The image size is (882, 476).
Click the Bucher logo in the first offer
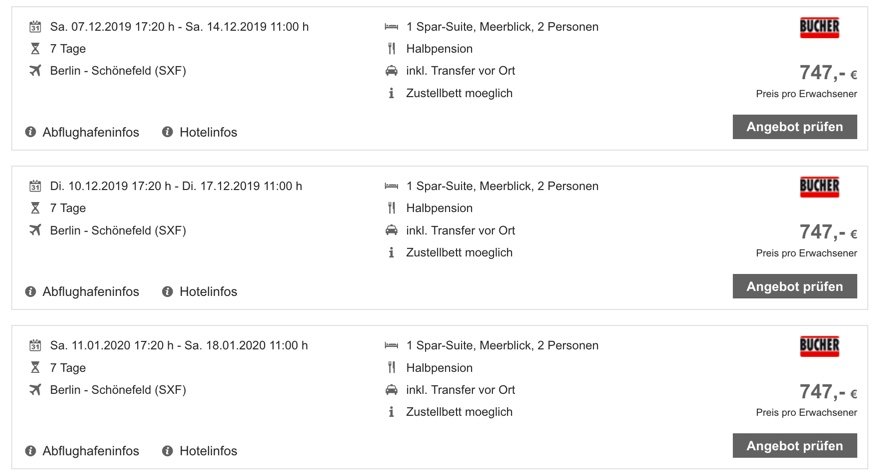(819, 27)
